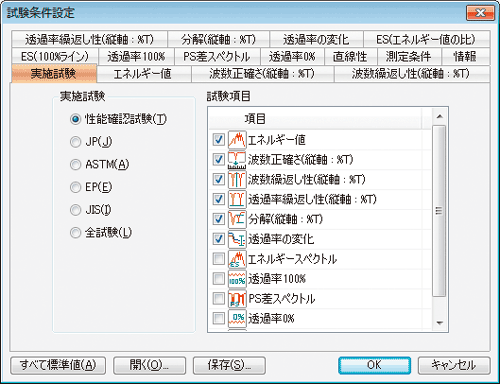
Task: Click the キャンセル button
Action: click(454, 365)
